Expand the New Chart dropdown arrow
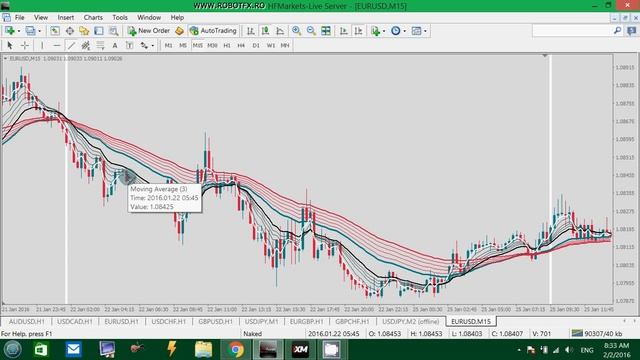Viewport: 640px width, 360px height. point(18,31)
